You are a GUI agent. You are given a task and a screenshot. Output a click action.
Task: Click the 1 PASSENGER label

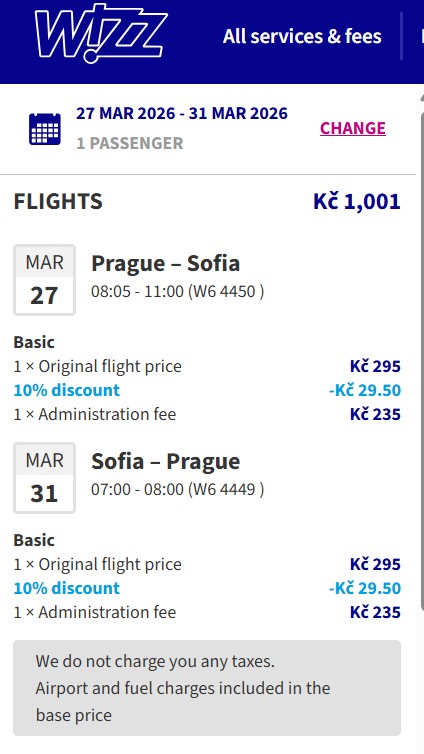click(x=130, y=143)
